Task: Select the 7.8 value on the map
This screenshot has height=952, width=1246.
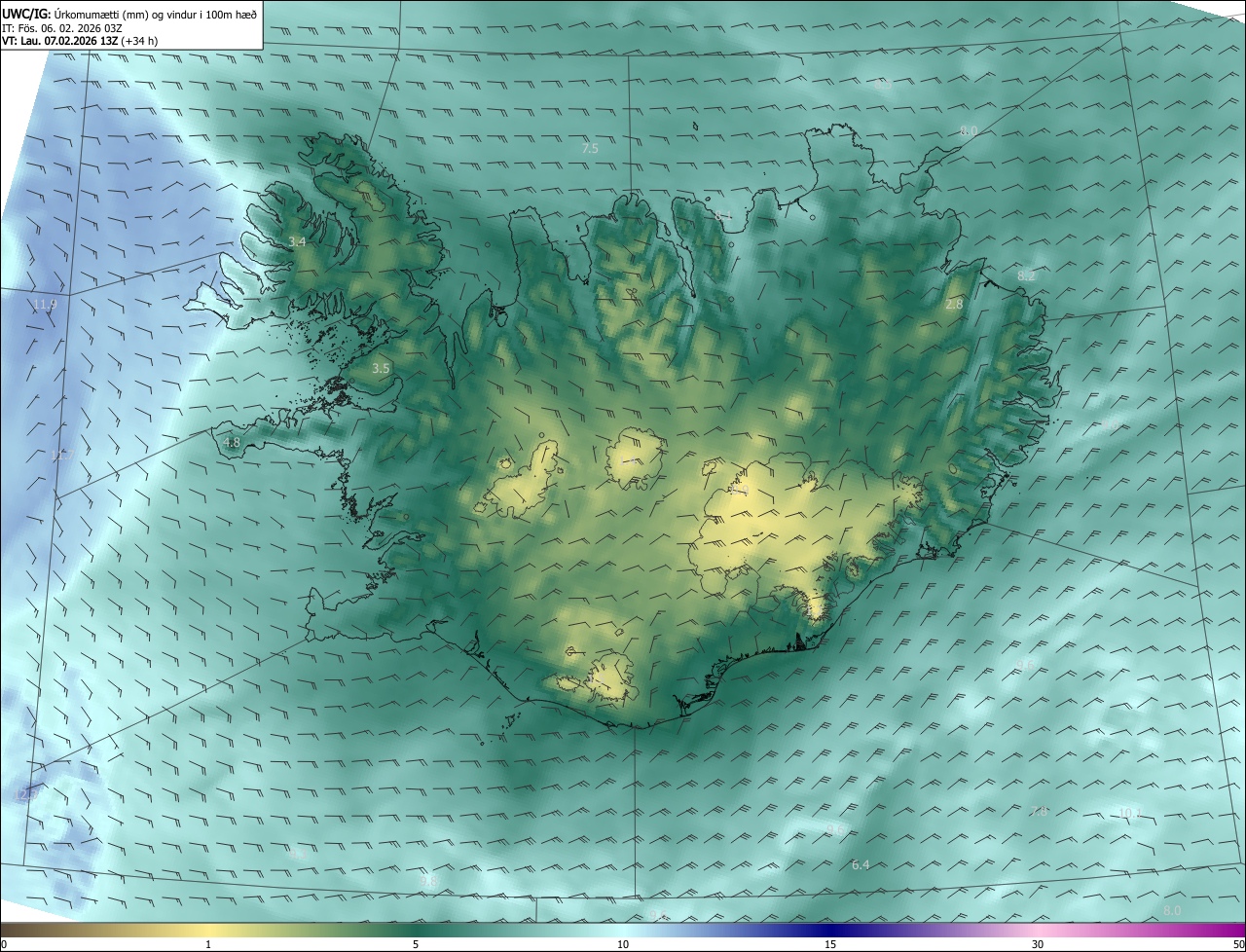Action: click(1039, 811)
